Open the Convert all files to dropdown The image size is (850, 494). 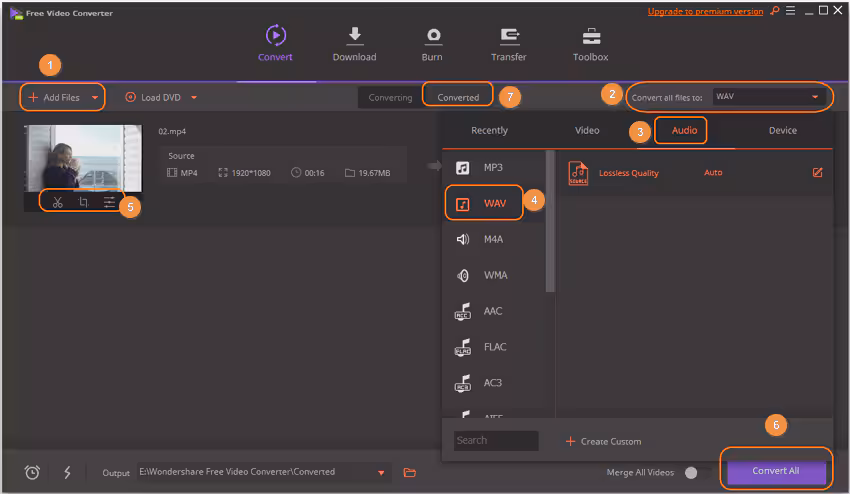click(x=768, y=97)
